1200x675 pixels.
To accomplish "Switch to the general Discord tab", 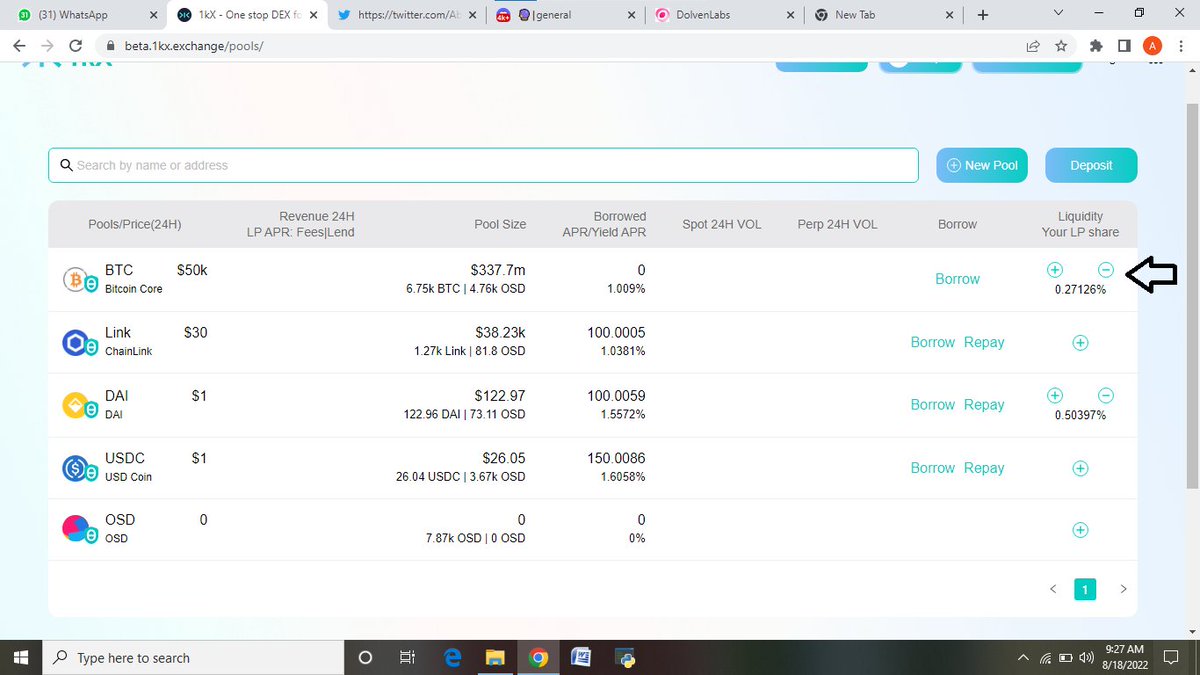I will click(566, 15).
